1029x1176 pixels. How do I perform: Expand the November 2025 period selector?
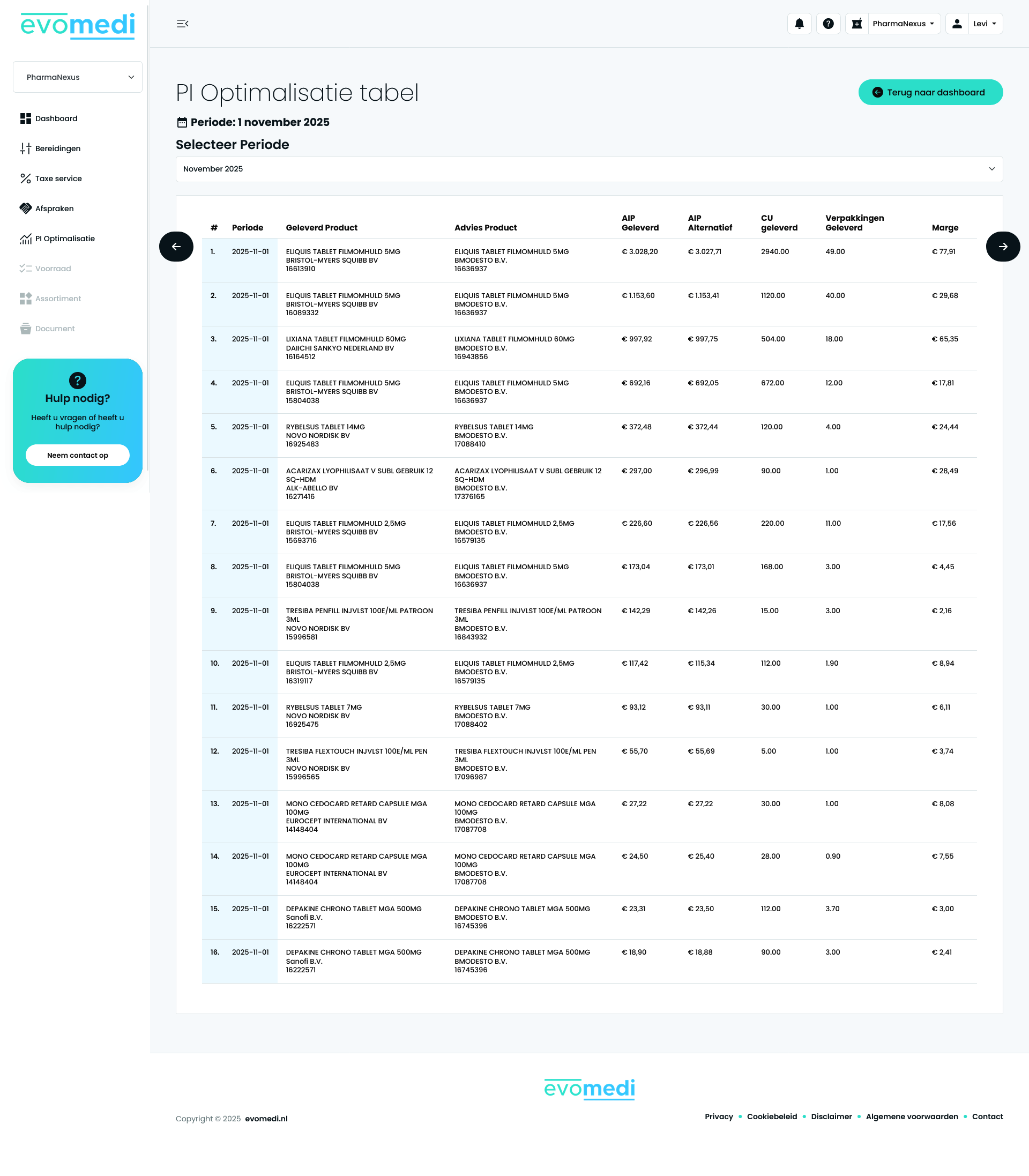(x=588, y=169)
